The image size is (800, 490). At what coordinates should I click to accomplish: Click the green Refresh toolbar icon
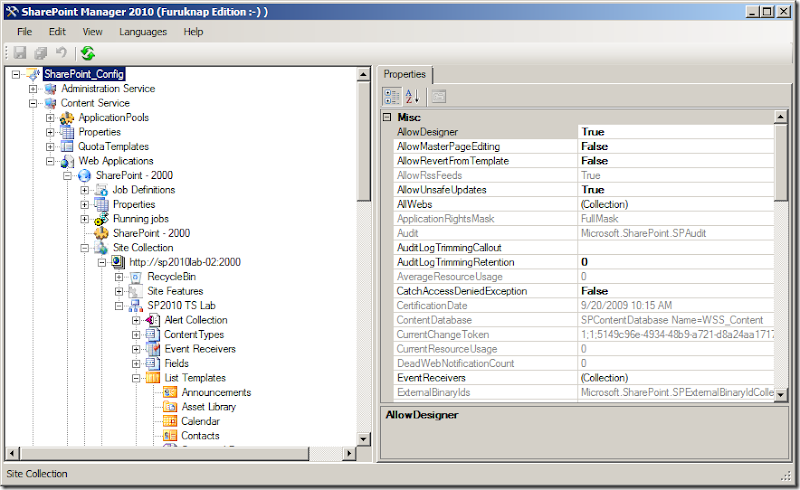(x=88, y=53)
